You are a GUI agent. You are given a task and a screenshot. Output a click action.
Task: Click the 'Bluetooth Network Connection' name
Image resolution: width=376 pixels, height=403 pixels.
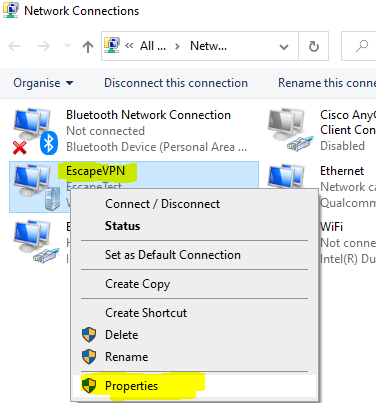pos(148,115)
